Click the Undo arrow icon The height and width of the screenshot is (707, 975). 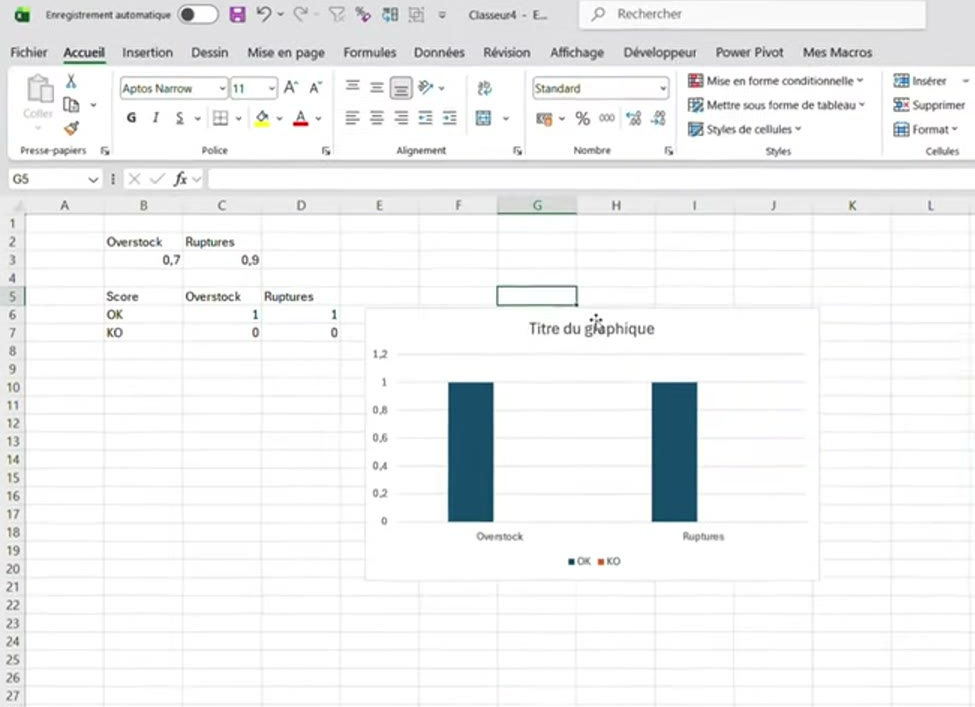pyautogui.click(x=263, y=14)
